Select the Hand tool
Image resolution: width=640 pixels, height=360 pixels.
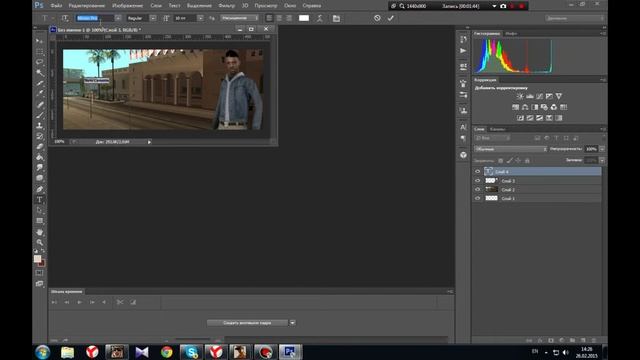pyautogui.click(x=40, y=232)
